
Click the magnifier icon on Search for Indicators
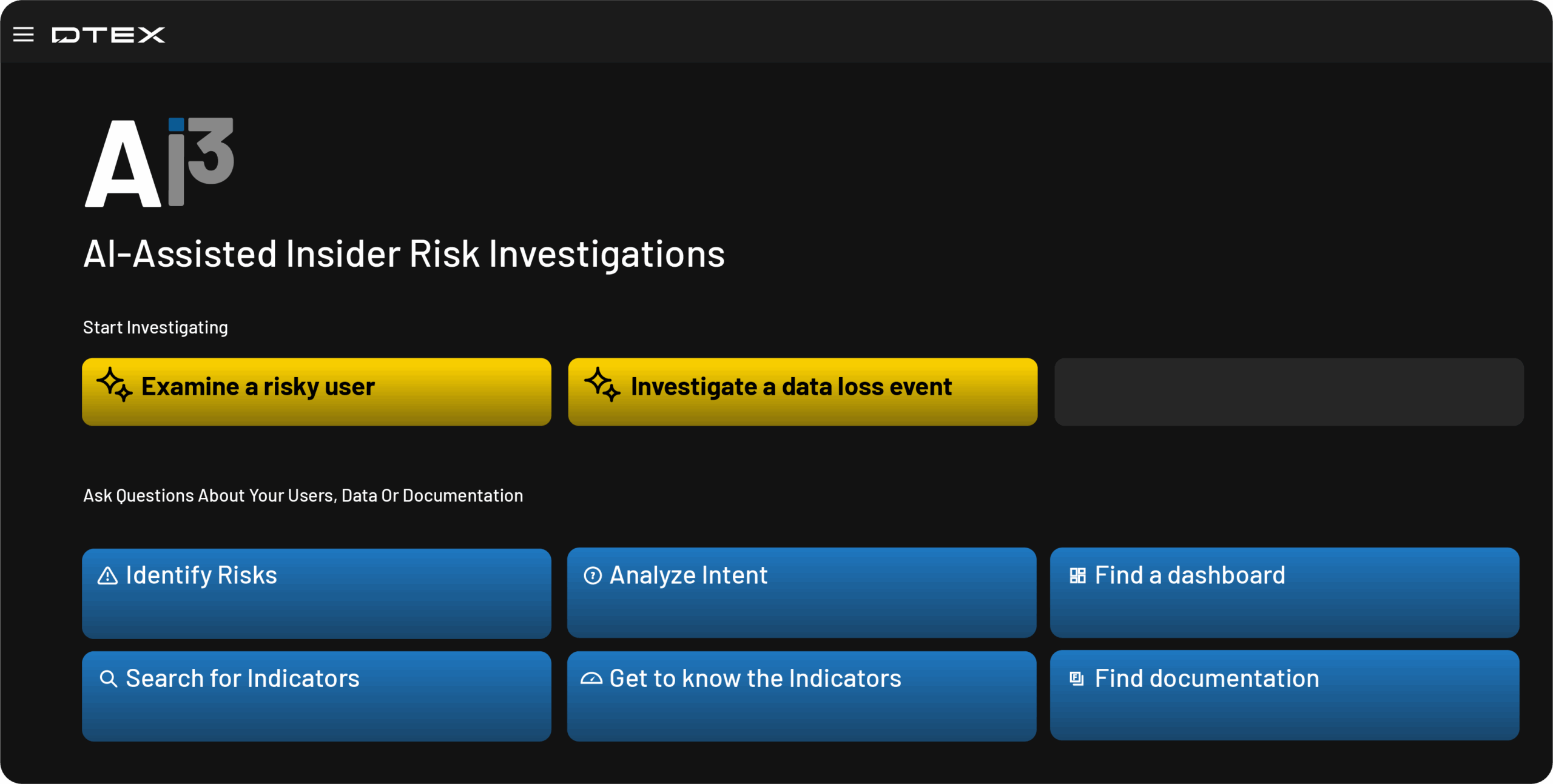click(108, 678)
